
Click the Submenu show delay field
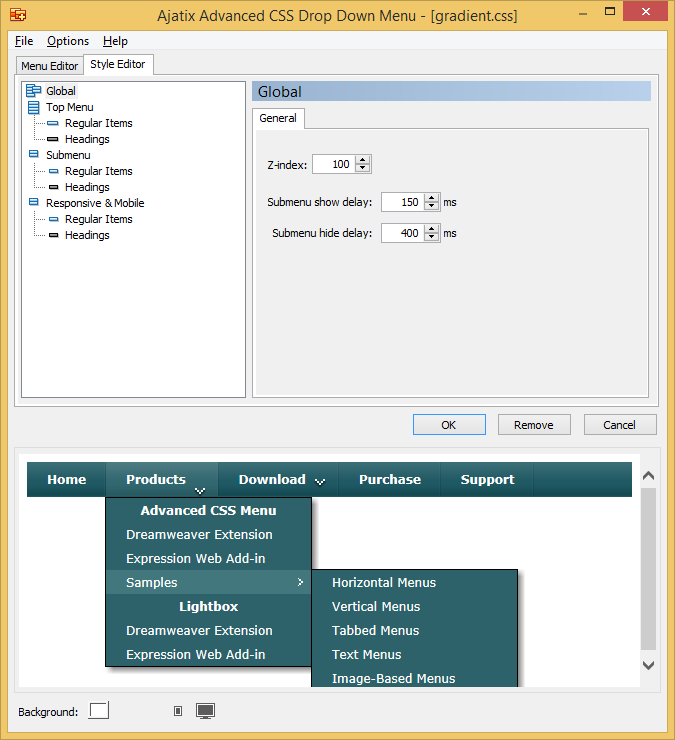[403, 202]
